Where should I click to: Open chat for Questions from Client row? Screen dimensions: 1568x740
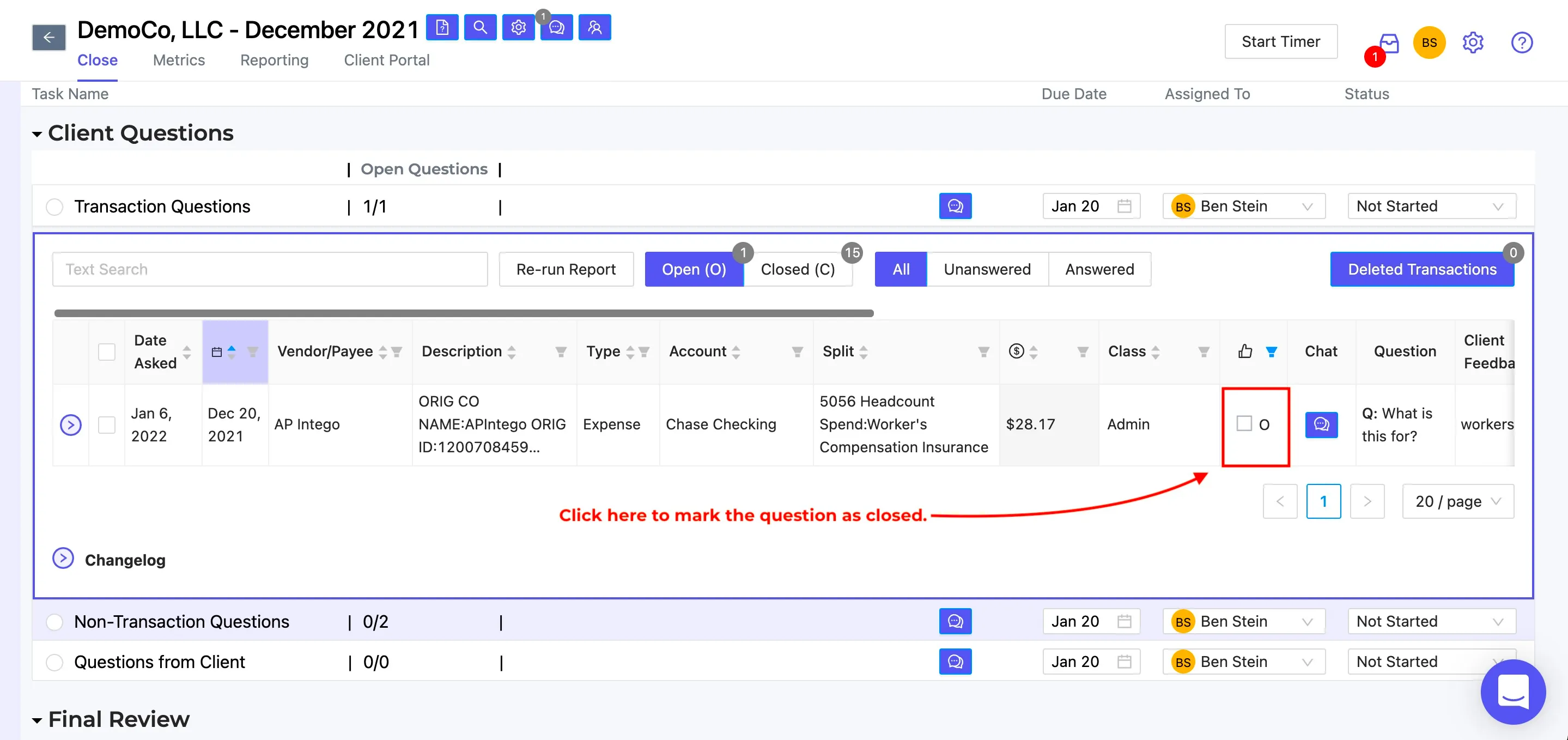click(956, 662)
